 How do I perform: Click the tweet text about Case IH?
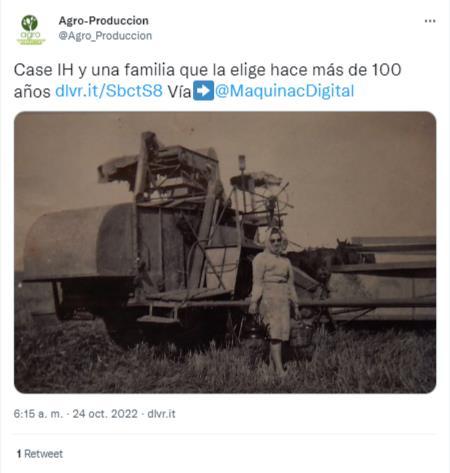pyautogui.click(x=207, y=80)
